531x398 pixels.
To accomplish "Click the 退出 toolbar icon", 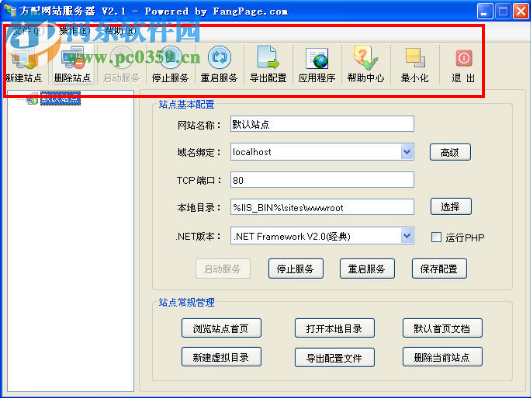I will [463, 64].
